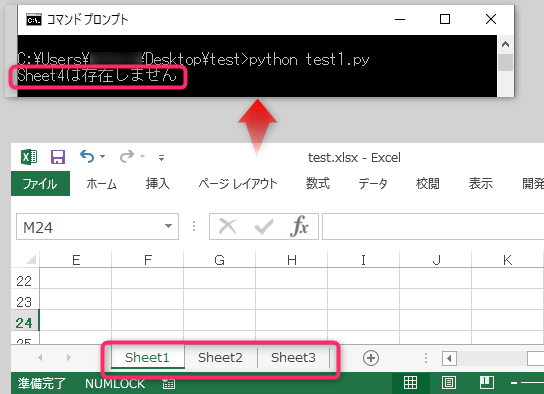The image size is (544, 394).
Task: Open the 表示 ribbon tab
Action: 481,183
